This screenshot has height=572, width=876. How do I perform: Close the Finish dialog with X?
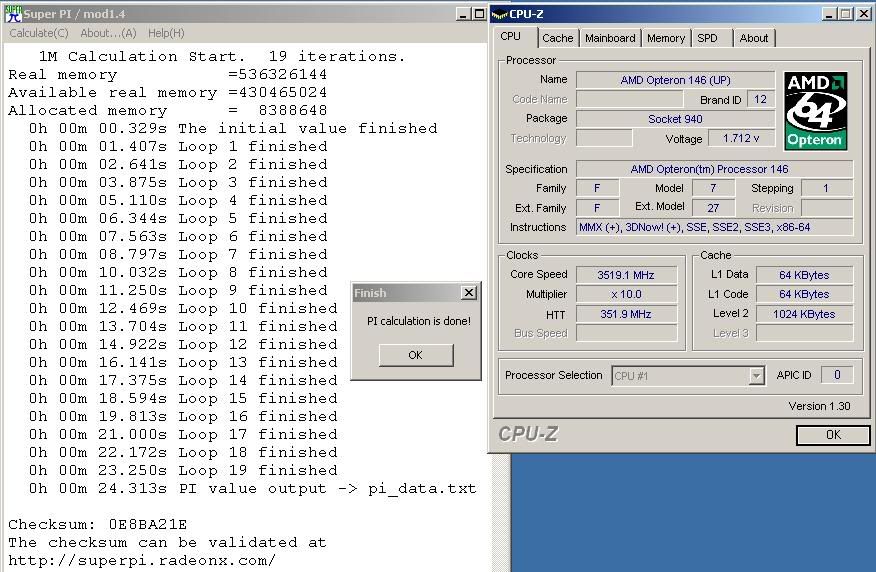pos(469,293)
